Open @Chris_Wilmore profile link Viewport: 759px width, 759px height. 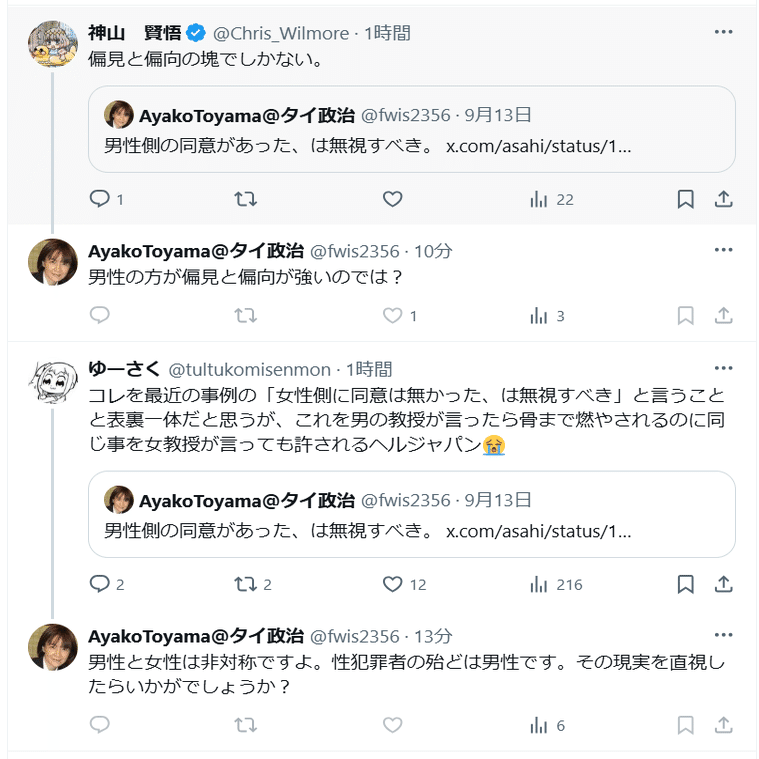pyautogui.click(x=284, y=33)
